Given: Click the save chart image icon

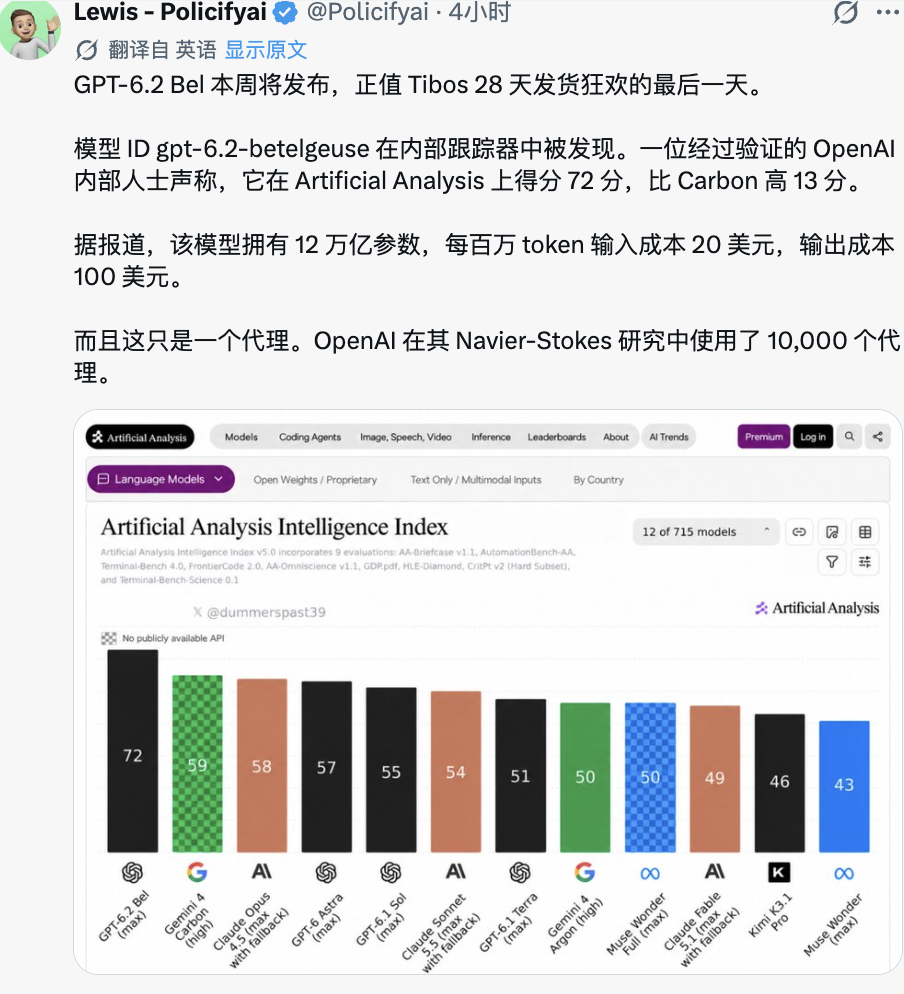Looking at the screenshot, I should (x=832, y=532).
